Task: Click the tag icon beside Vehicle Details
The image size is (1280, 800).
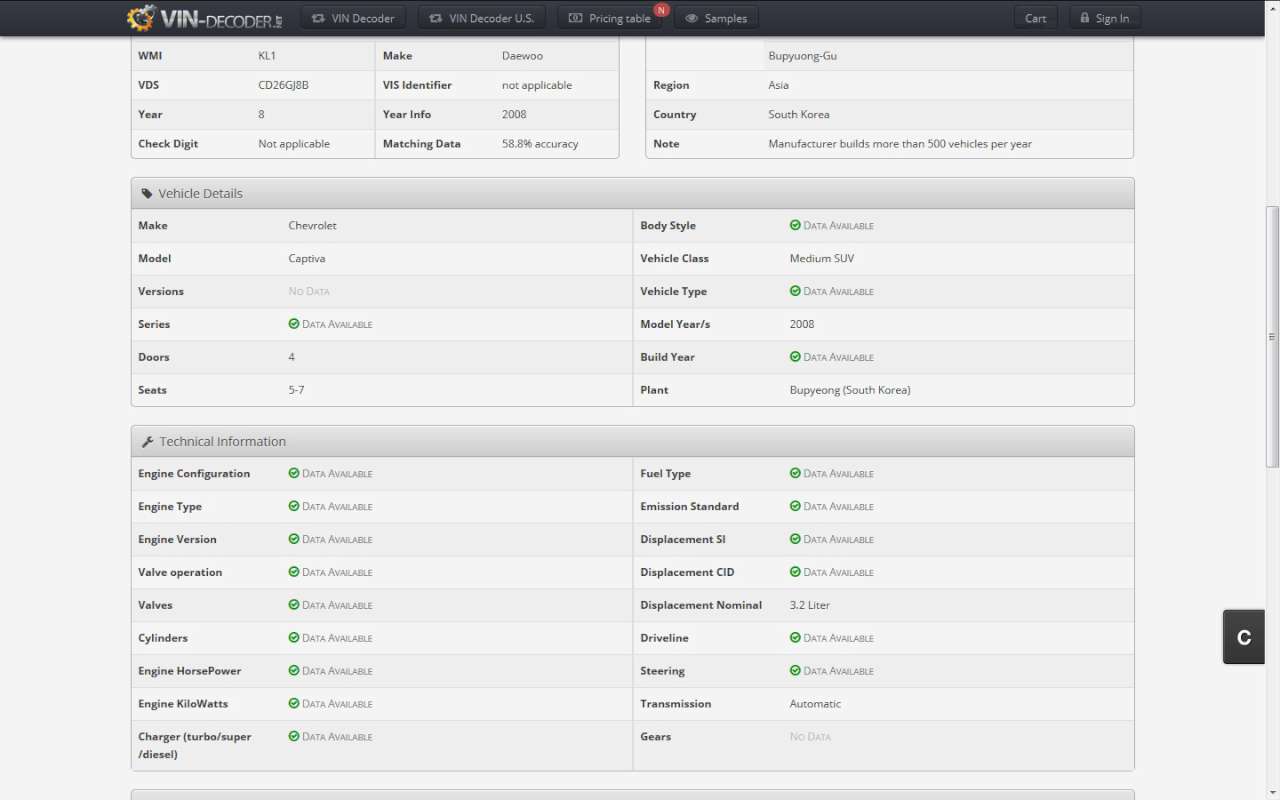Action: pyautogui.click(x=147, y=194)
